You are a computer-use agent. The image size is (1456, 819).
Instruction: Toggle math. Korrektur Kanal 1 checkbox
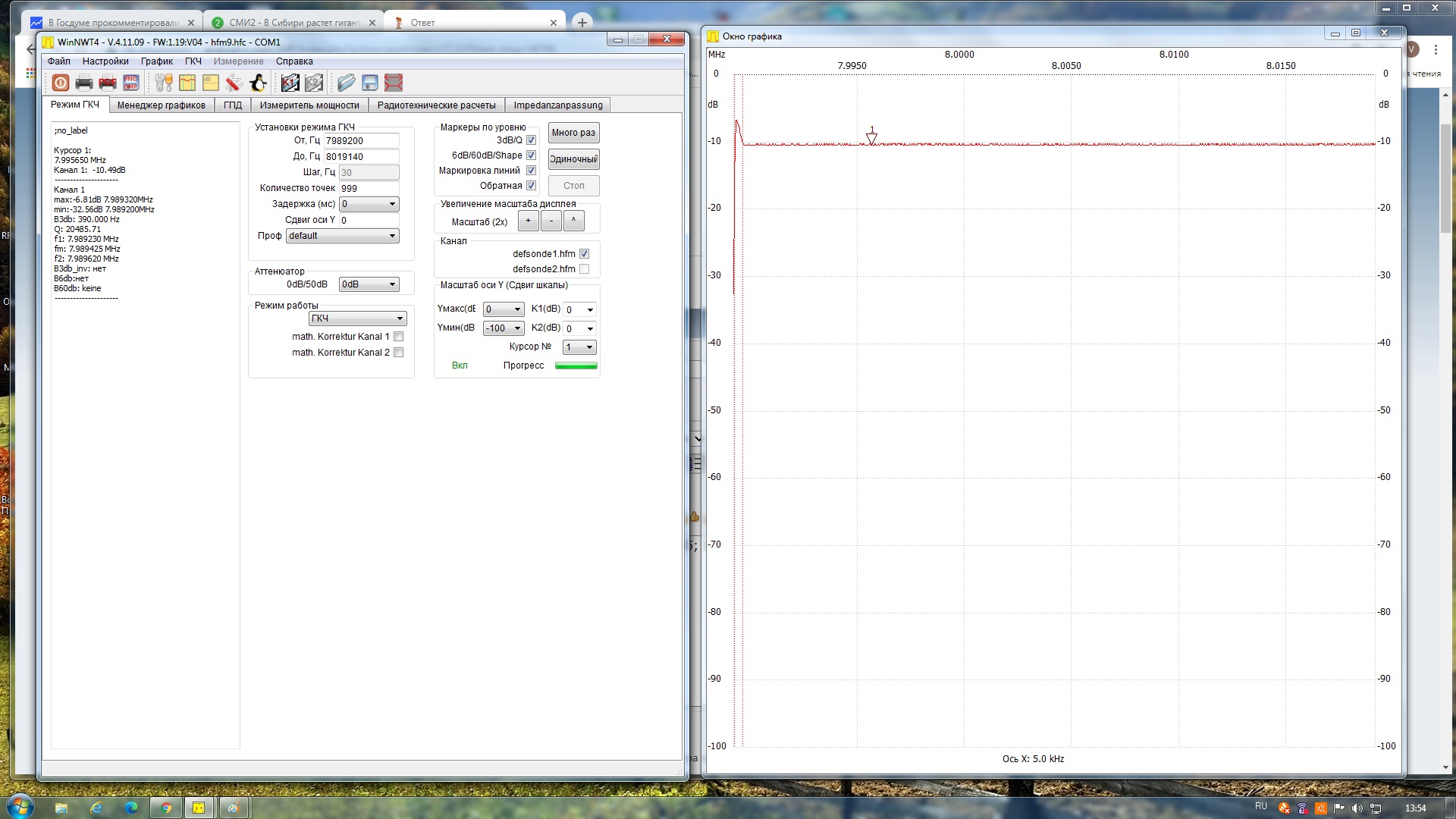tap(399, 337)
